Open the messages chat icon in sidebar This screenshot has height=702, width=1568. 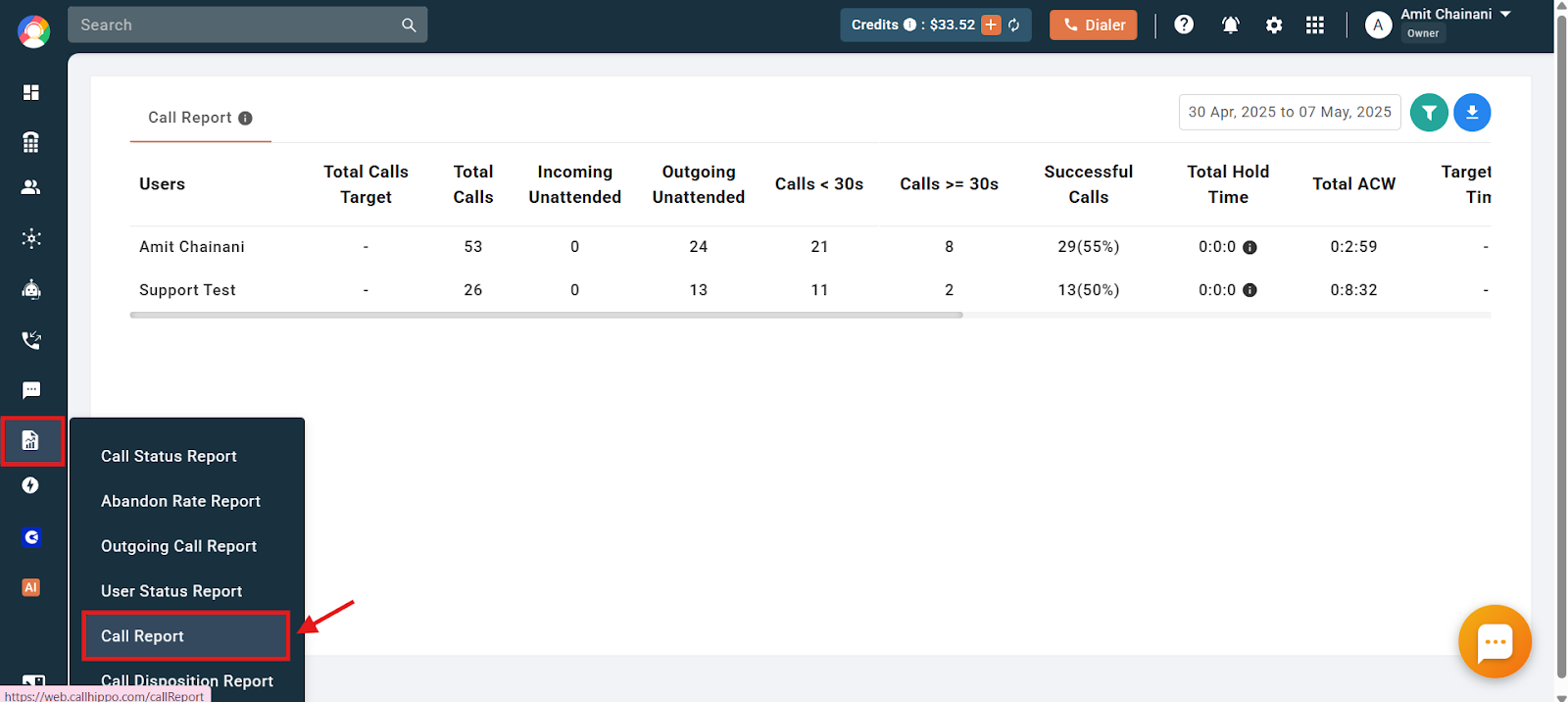(x=31, y=390)
